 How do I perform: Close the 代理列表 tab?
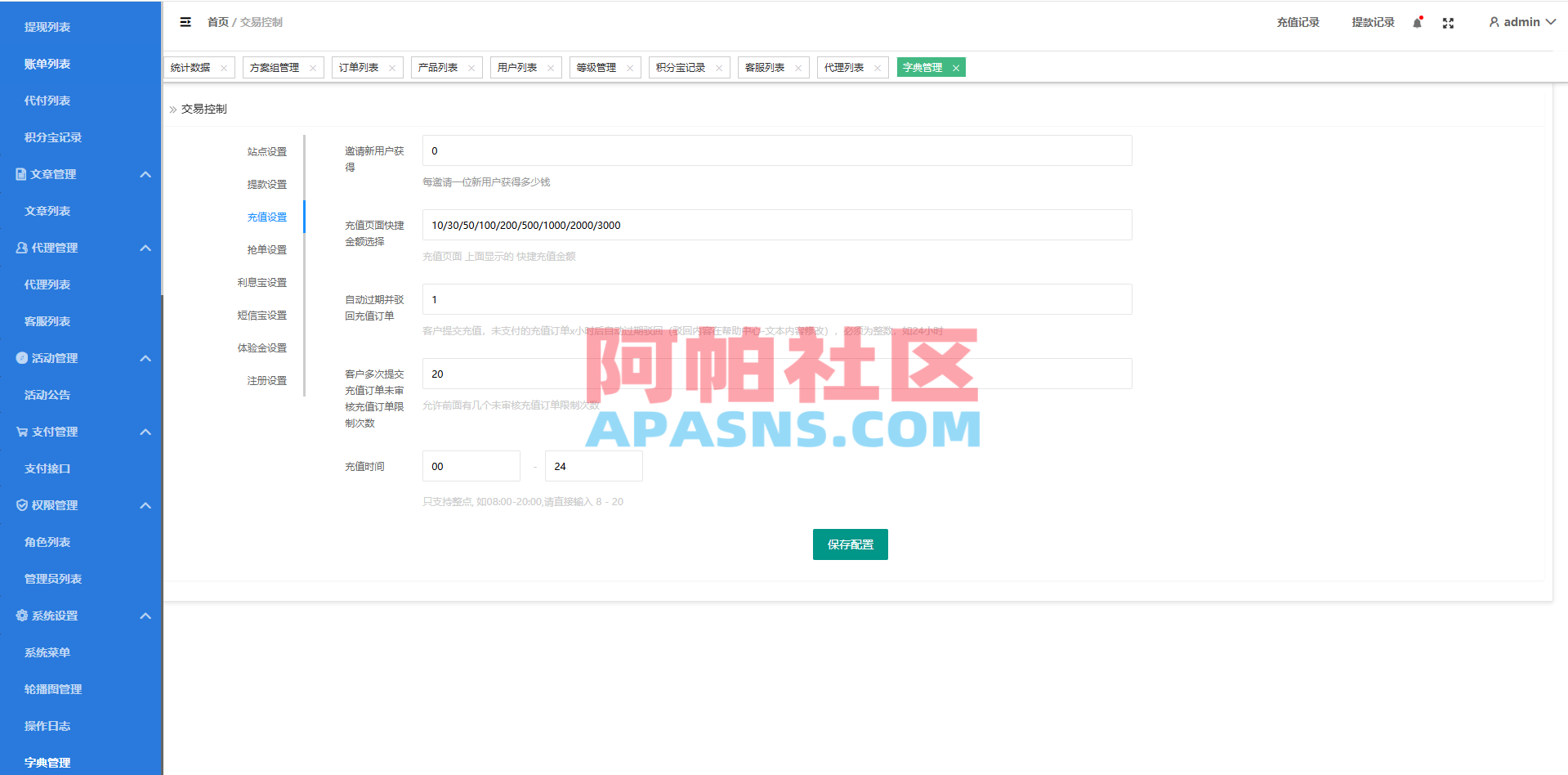tap(878, 68)
